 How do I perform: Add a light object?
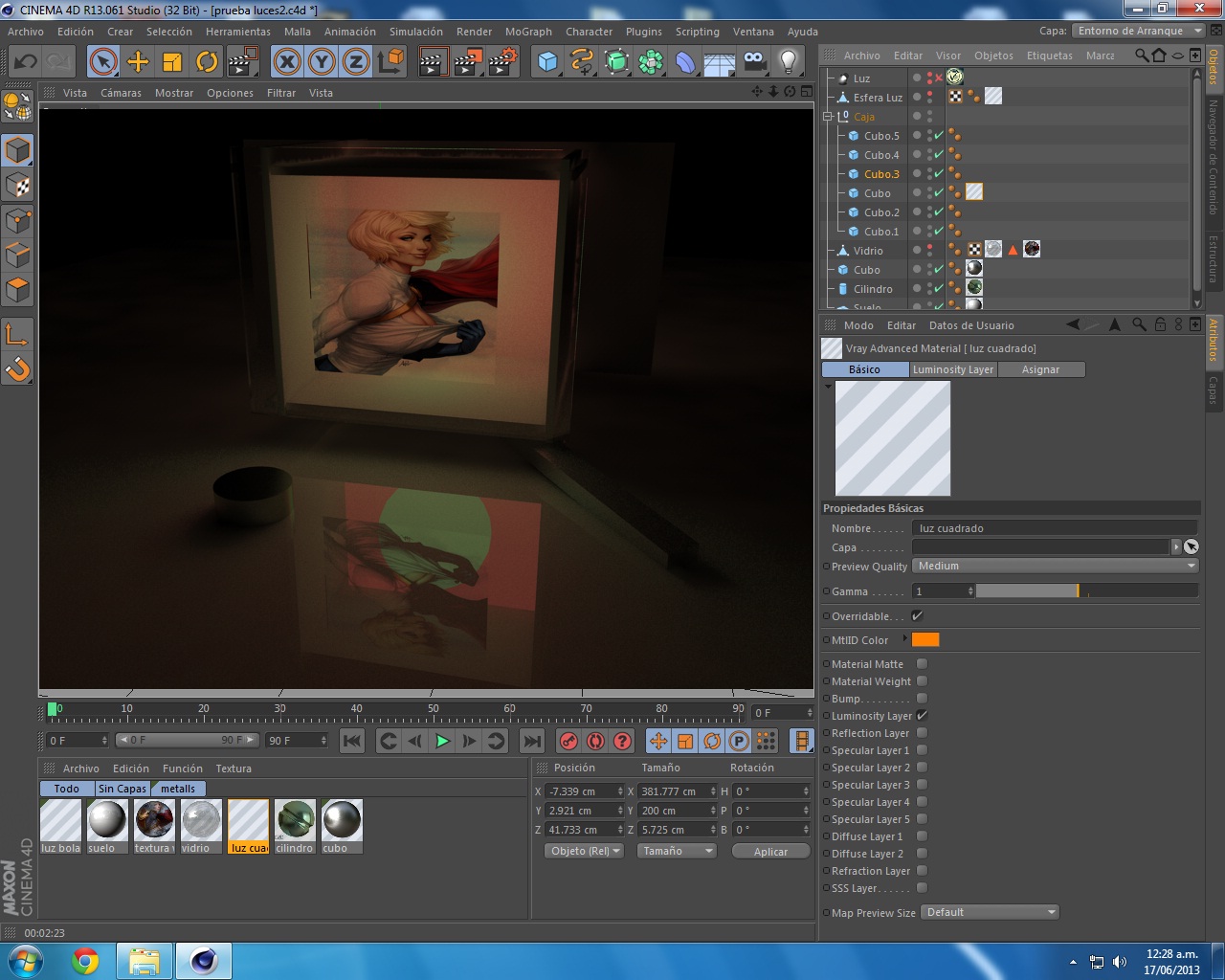coord(789,62)
